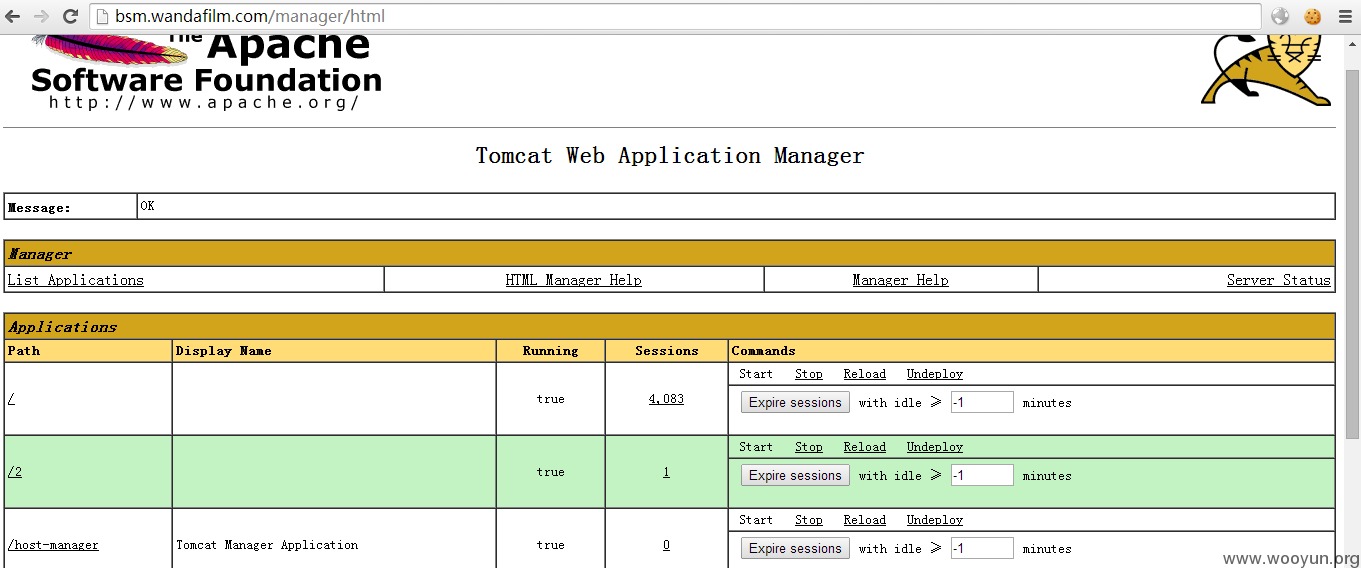Click Start text in /2 row

coord(756,447)
